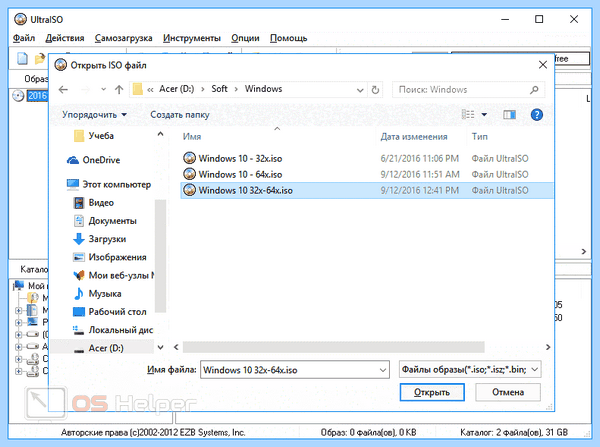The image size is (600, 447).
Task: Sort by Имя column header
Action: click(x=192, y=137)
